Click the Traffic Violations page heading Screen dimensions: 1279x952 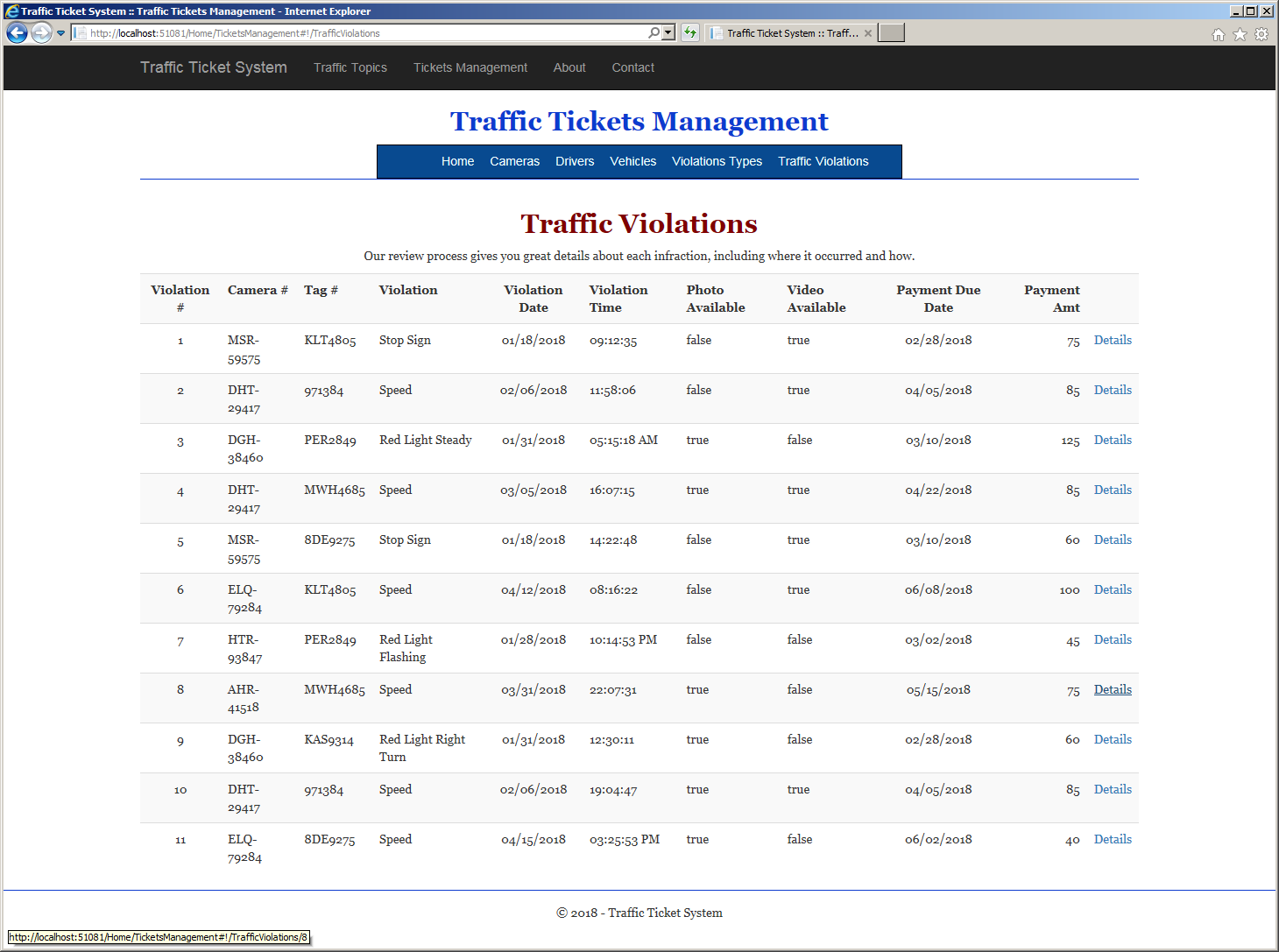click(x=639, y=223)
